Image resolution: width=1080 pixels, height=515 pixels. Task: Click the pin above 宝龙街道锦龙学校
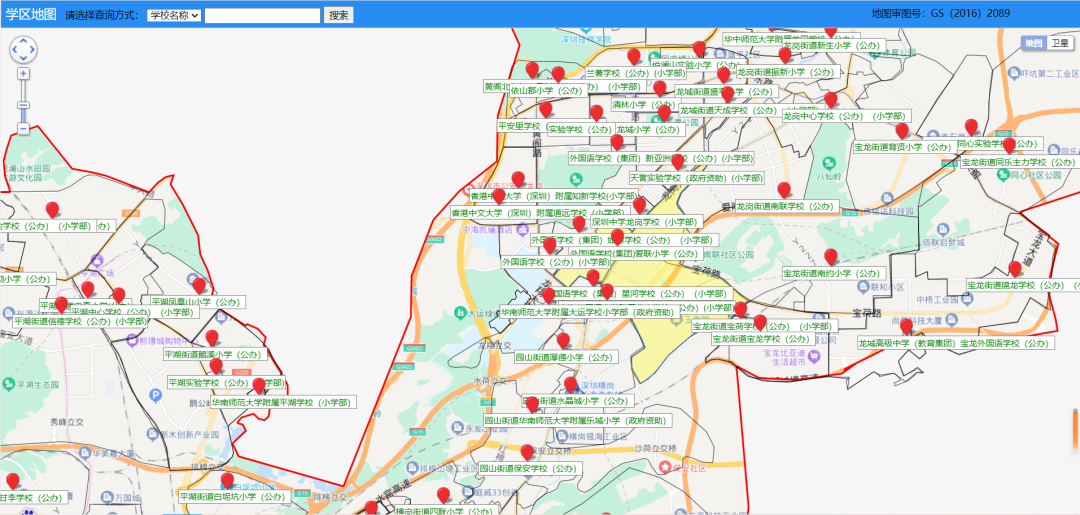coord(1015,269)
